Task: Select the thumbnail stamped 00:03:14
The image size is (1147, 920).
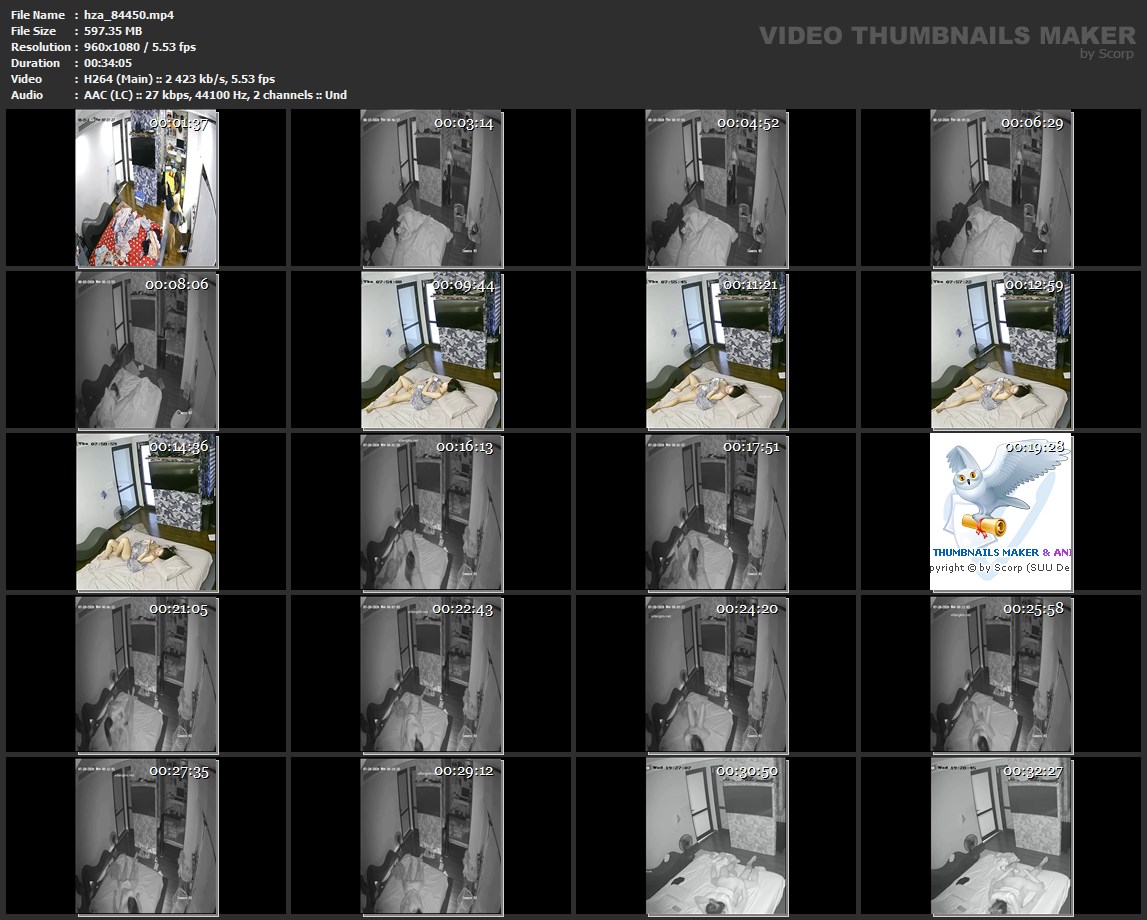Action: pyautogui.click(x=431, y=188)
